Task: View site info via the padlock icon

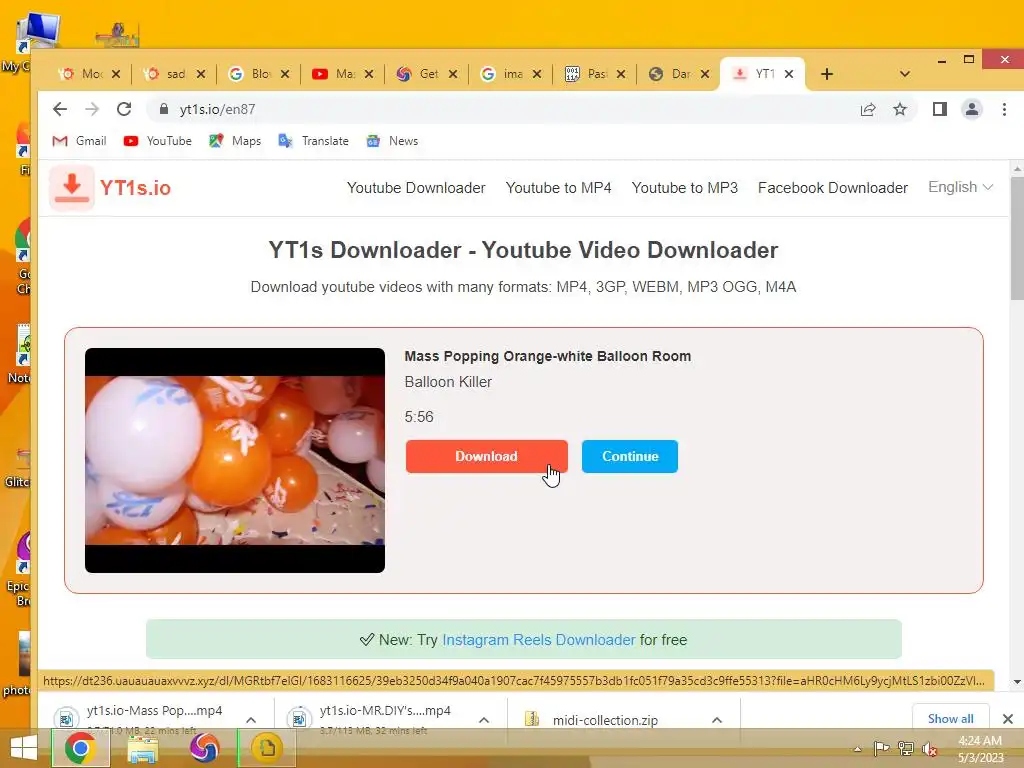Action: 164,109
